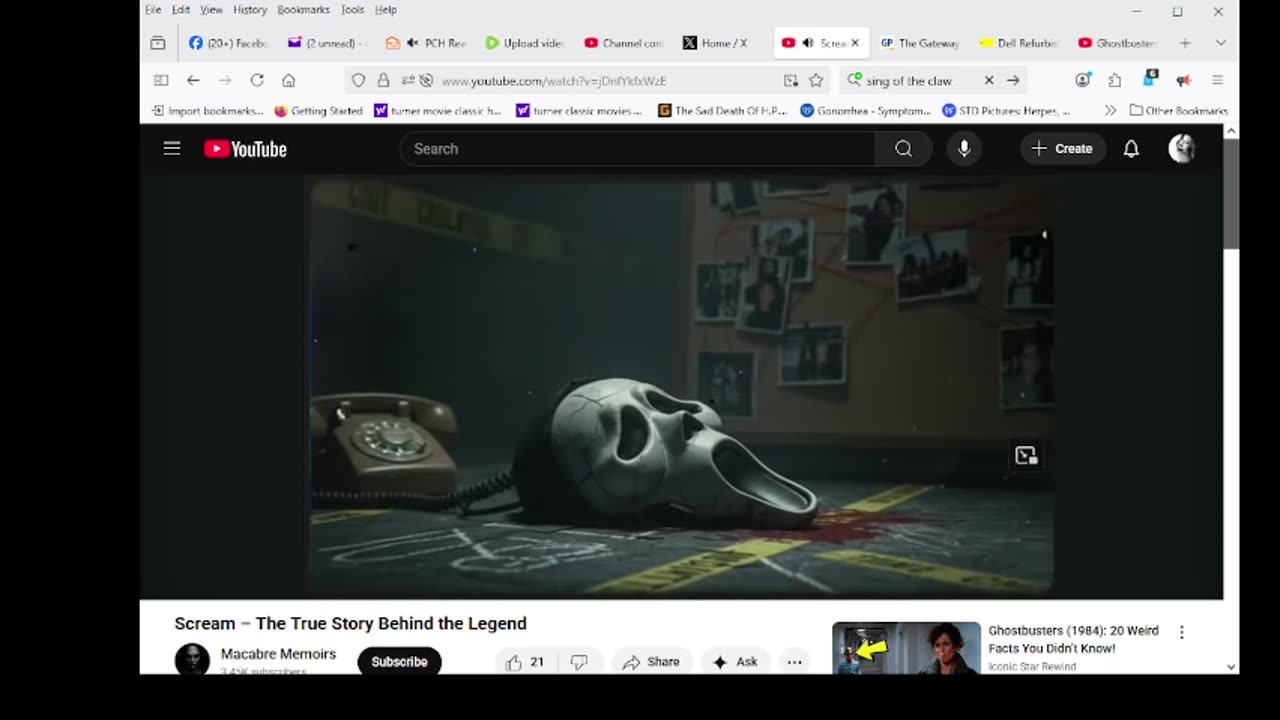The width and height of the screenshot is (1280, 720).
Task: Click the Ask button
Action: click(x=735, y=662)
